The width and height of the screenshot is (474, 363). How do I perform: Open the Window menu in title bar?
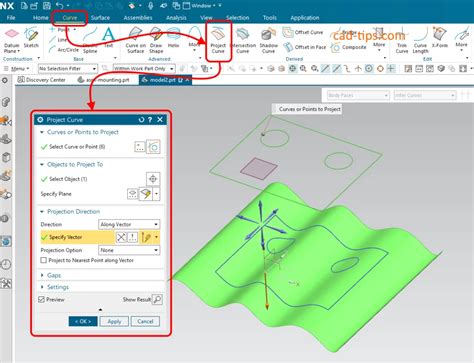(x=203, y=5)
